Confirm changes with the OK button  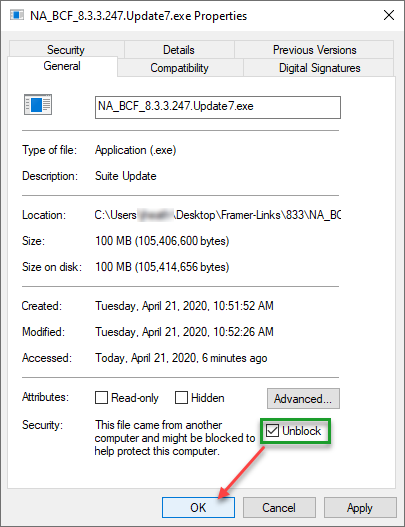pos(198,508)
